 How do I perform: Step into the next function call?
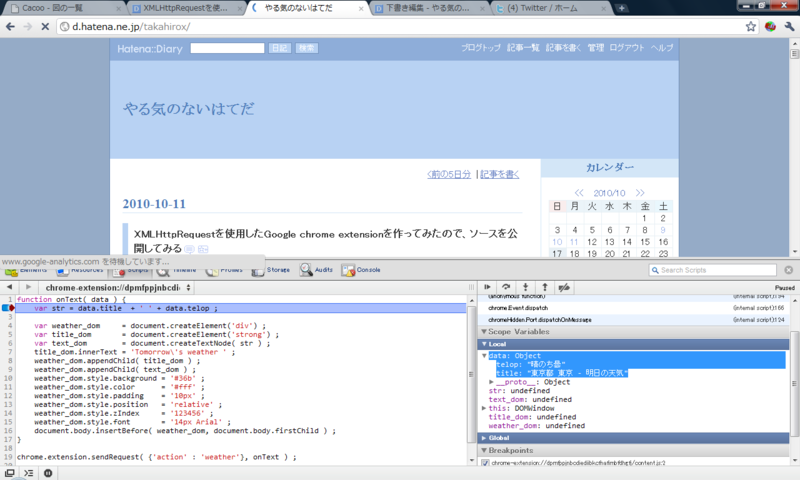pyautogui.click(x=525, y=287)
